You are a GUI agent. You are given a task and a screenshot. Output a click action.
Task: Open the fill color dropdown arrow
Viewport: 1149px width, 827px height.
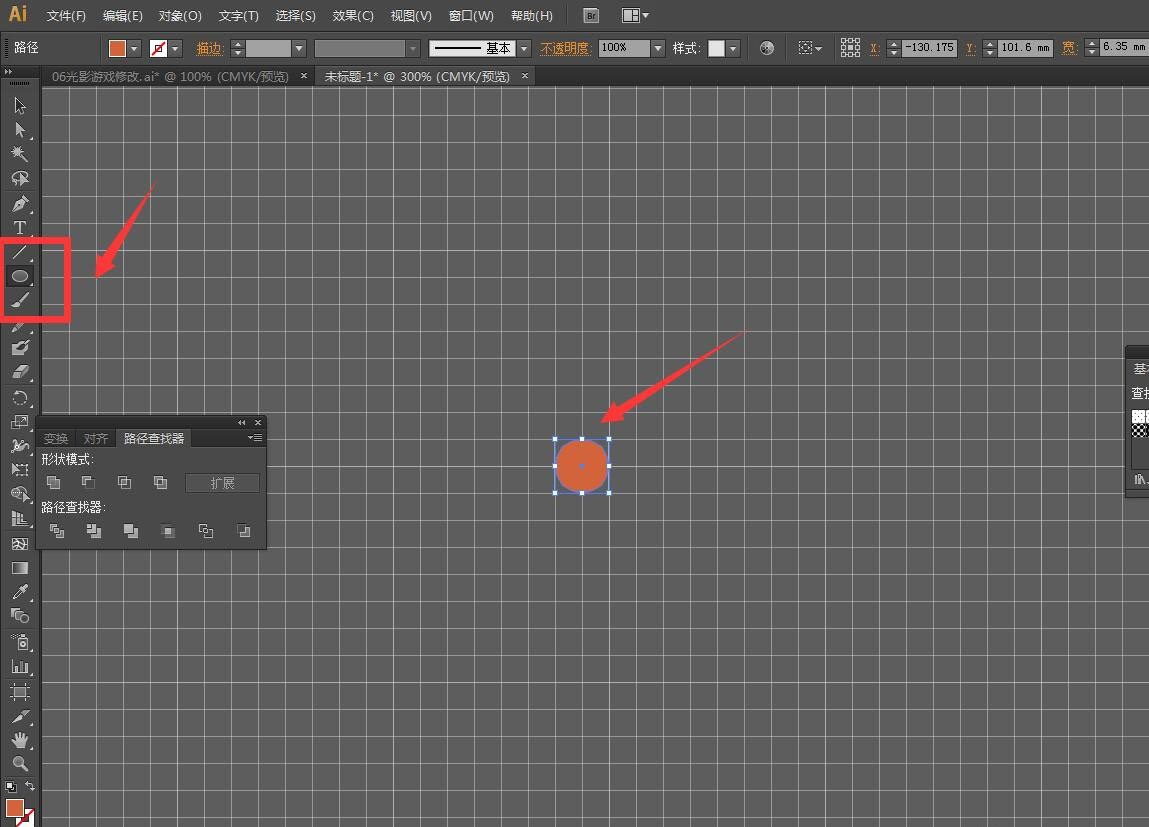tap(134, 48)
